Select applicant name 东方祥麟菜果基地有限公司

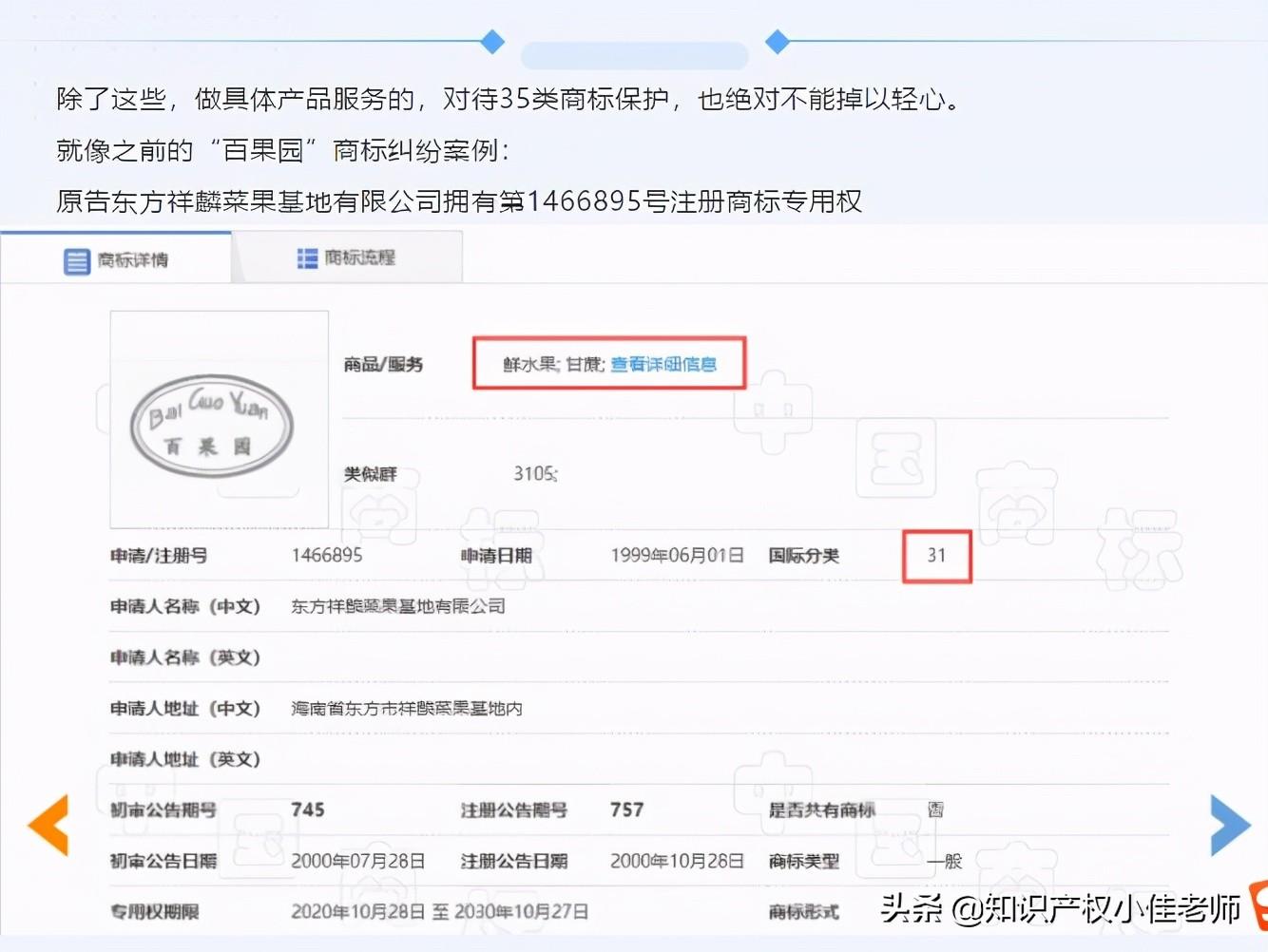pyautogui.click(x=398, y=606)
